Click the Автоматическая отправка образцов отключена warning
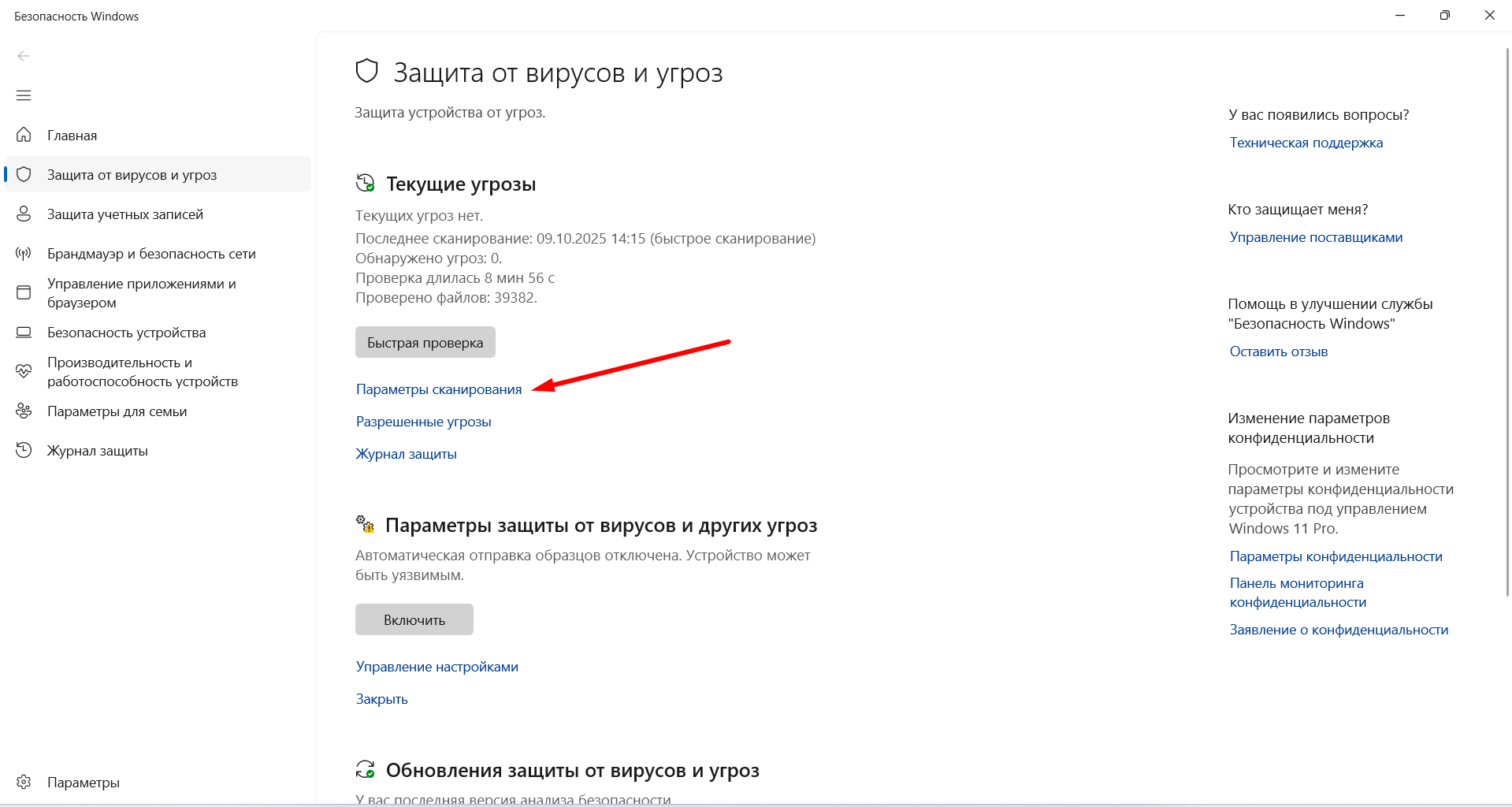This screenshot has width=1512, height=807. point(583,565)
